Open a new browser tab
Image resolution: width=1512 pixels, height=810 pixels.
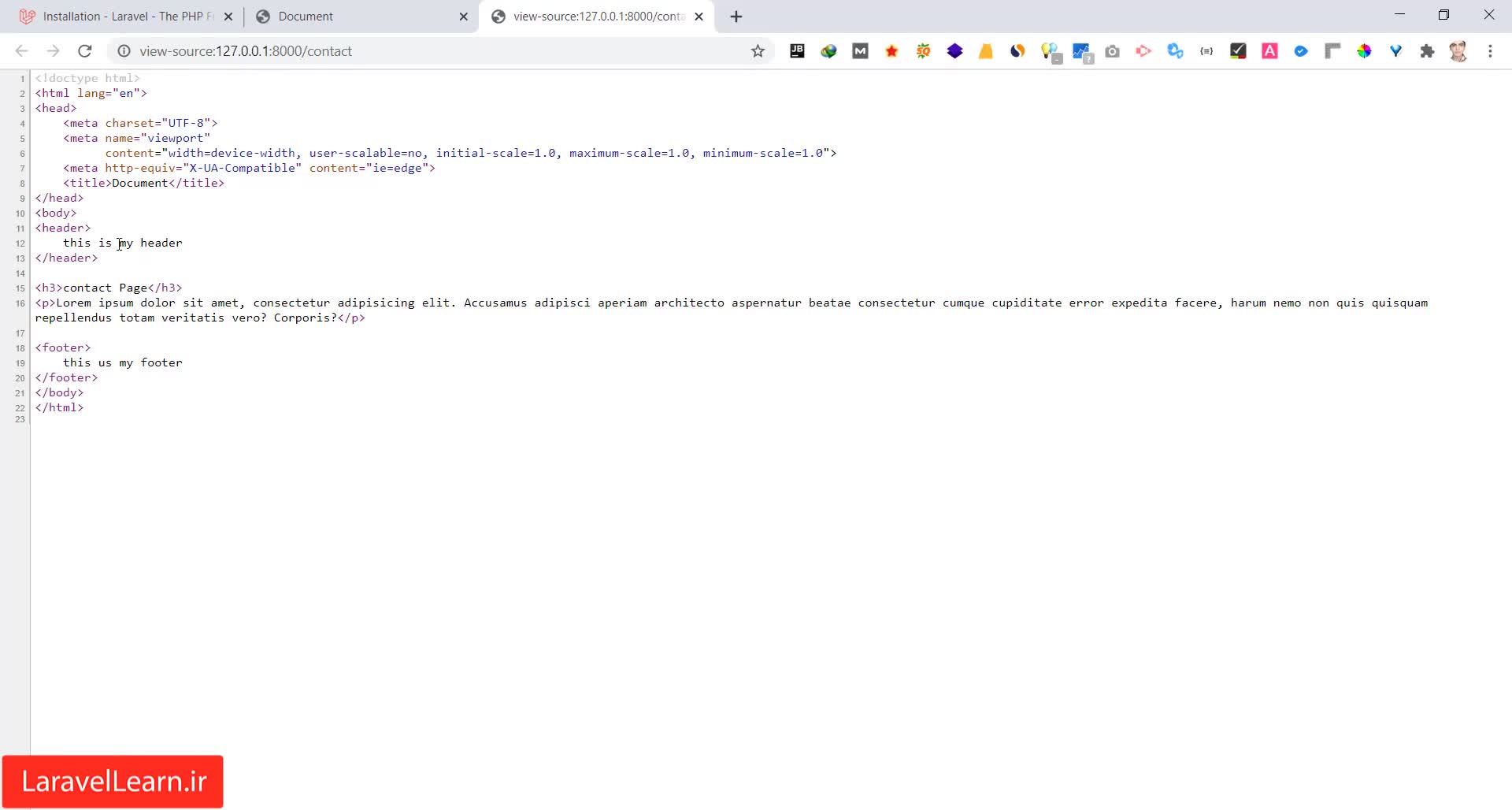pyautogui.click(x=736, y=17)
